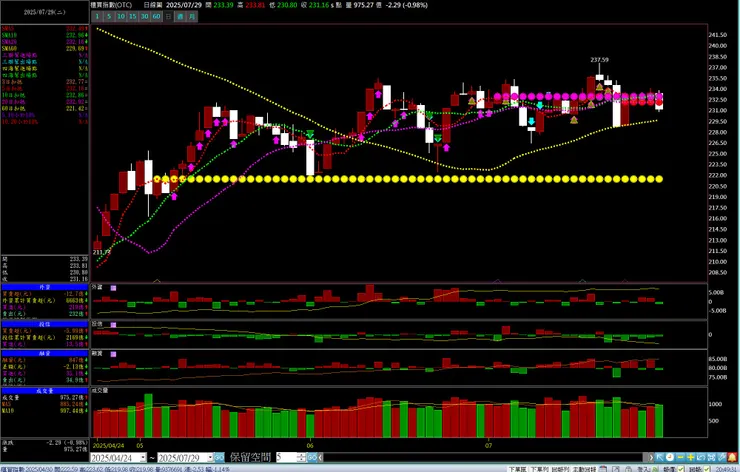The height and width of the screenshot is (472, 740).
Task: Click the chart scroll-right arrow
Action: (x=651, y=457)
